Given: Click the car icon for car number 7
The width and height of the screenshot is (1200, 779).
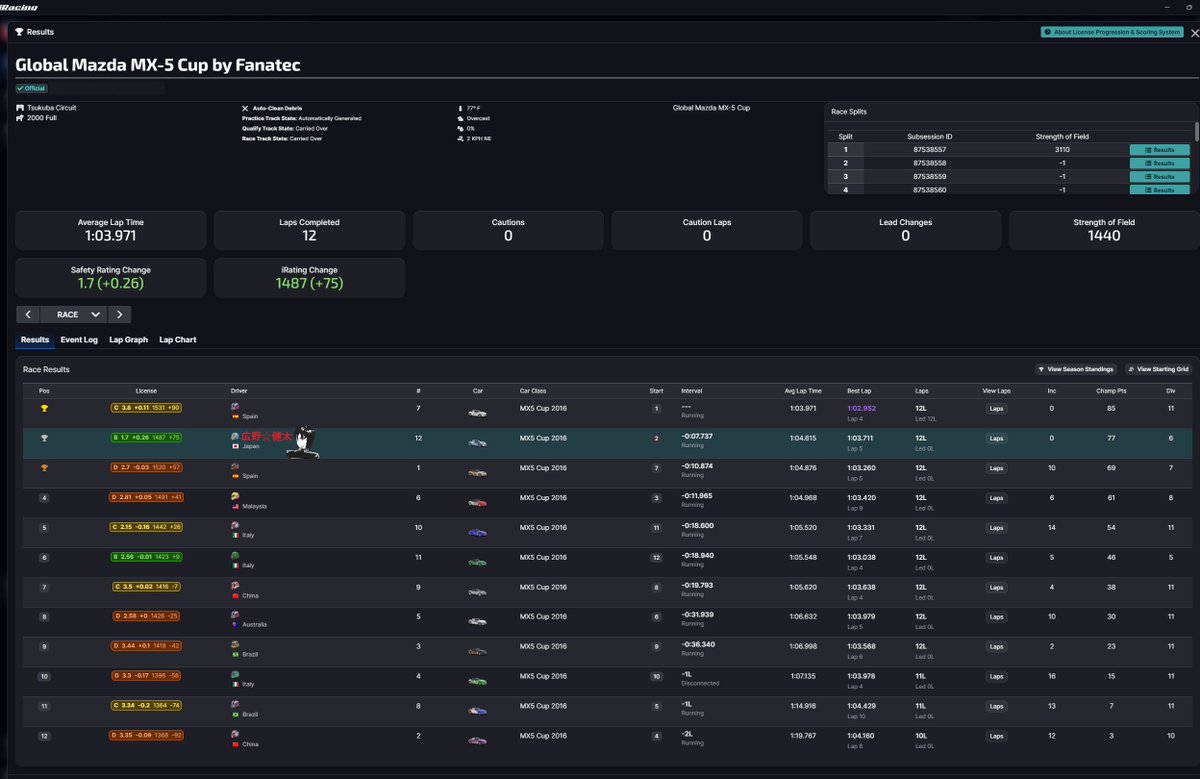Looking at the screenshot, I should [478, 412].
